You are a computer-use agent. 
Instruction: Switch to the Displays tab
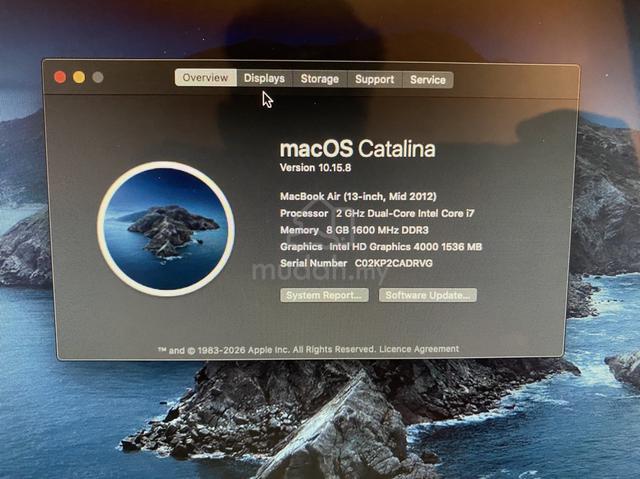pyautogui.click(x=264, y=78)
